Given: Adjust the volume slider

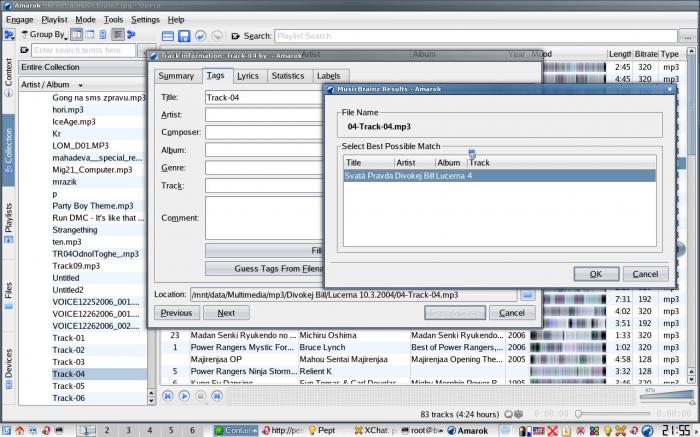Looking at the screenshot, I should 667,396.
